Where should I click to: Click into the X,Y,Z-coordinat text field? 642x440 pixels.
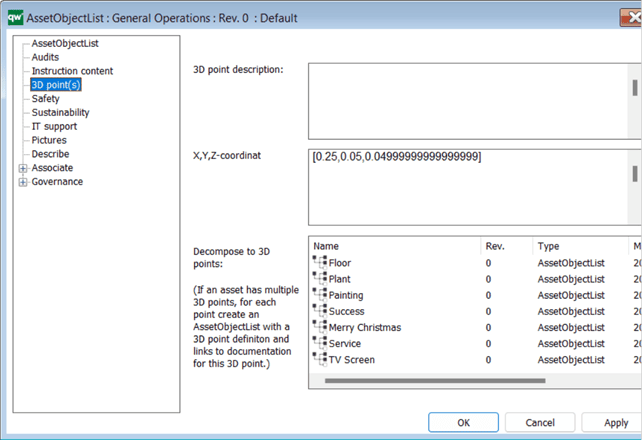468,188
